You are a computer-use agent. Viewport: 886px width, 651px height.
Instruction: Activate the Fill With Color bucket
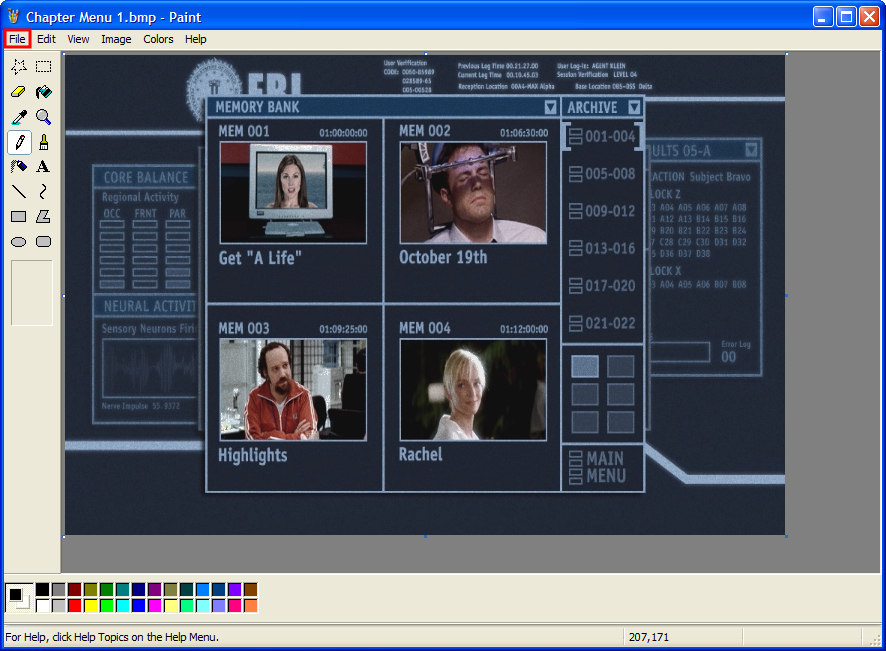(x=44, y=92)
